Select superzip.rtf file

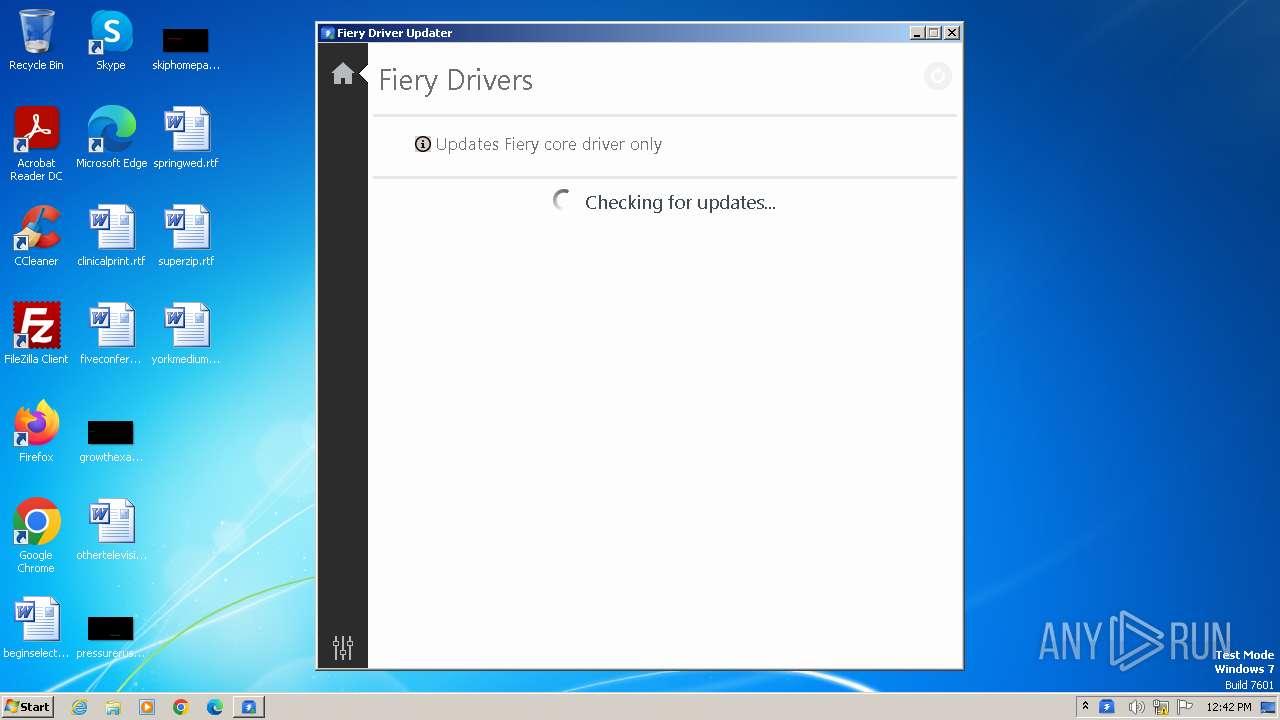186,236
